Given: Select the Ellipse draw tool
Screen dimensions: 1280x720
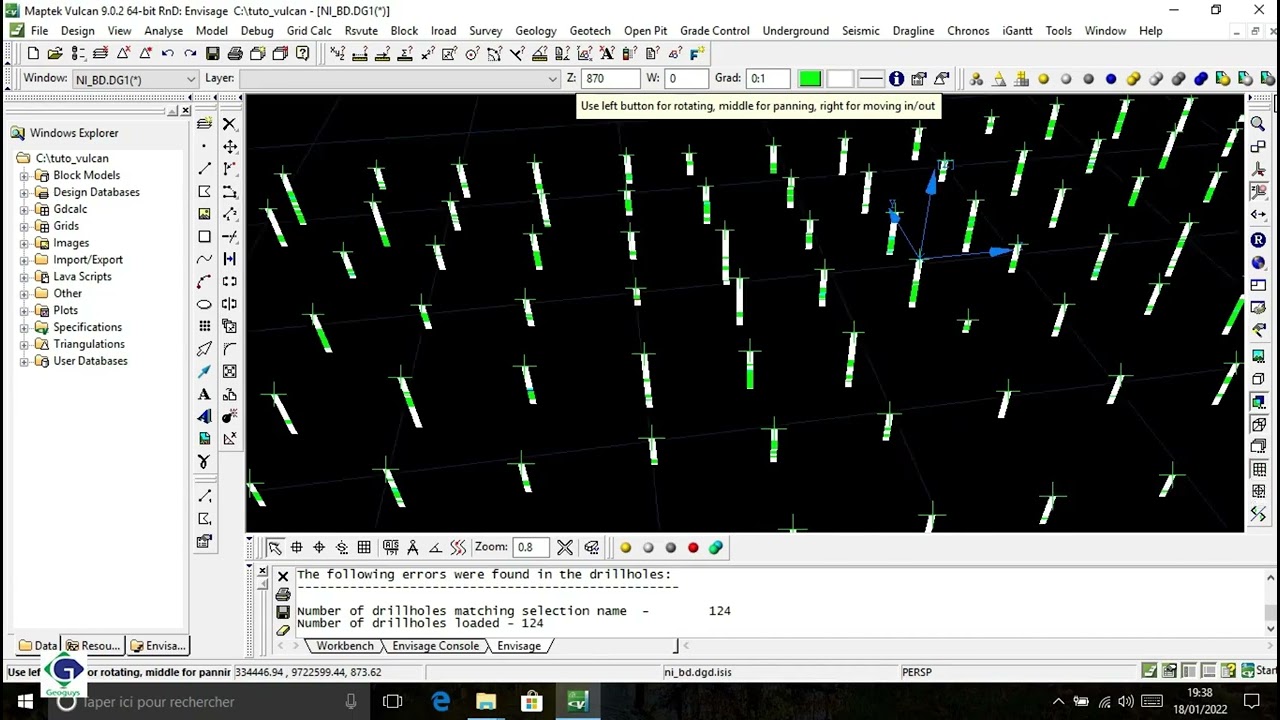Looking at the screenshot, I should [x=204, y=304].
